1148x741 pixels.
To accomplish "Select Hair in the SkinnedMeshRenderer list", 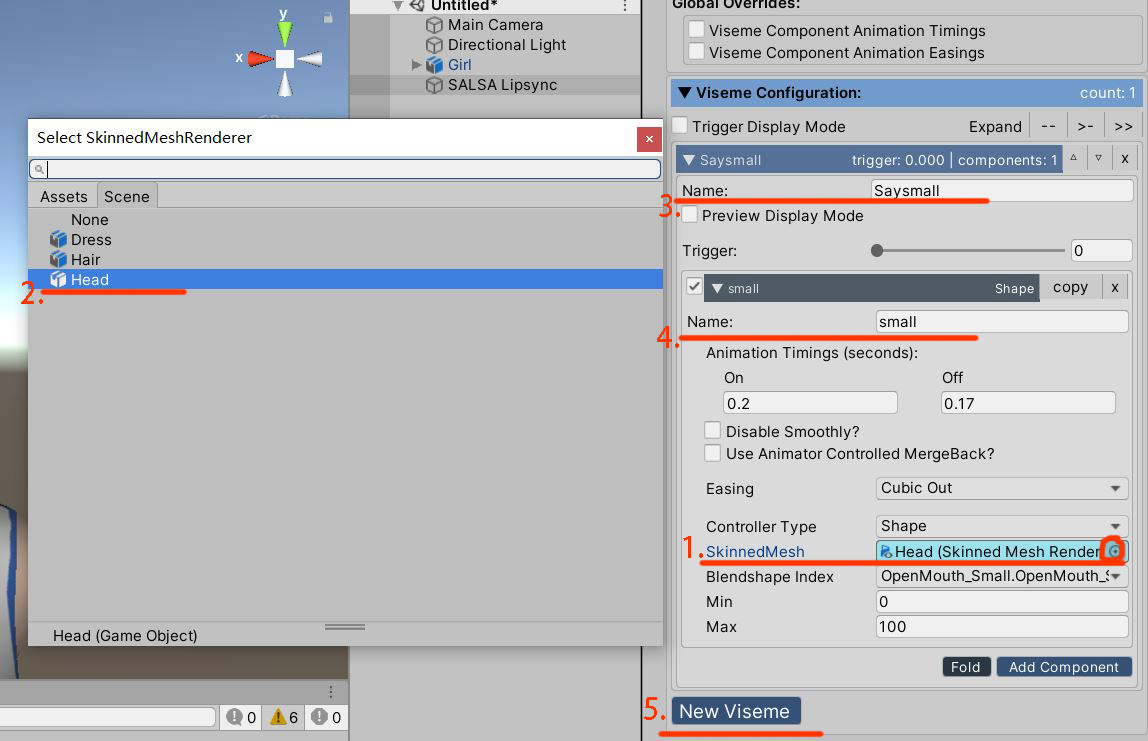I will [x=86, y=259].
